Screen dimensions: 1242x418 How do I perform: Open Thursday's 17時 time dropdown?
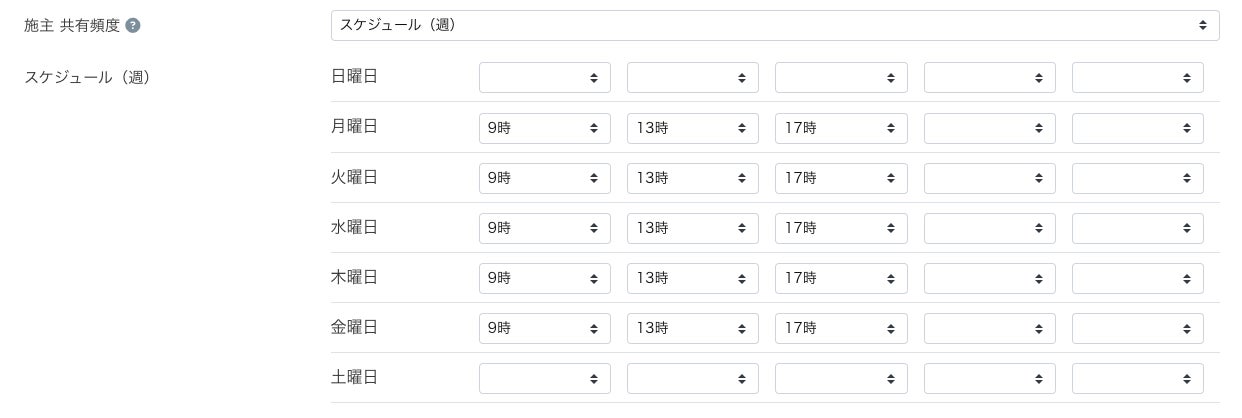tap(840, 278)
